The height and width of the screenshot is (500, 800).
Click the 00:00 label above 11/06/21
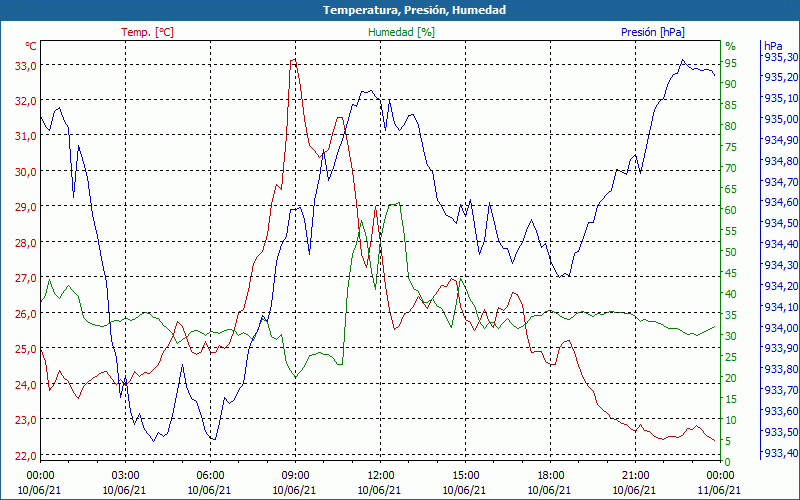720,476
